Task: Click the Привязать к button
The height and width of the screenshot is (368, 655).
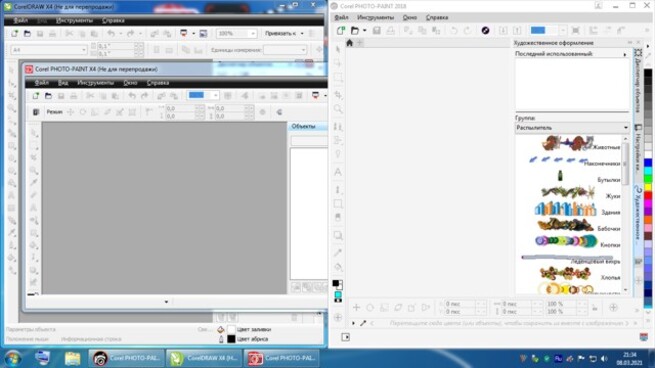Action: [284, 33]
